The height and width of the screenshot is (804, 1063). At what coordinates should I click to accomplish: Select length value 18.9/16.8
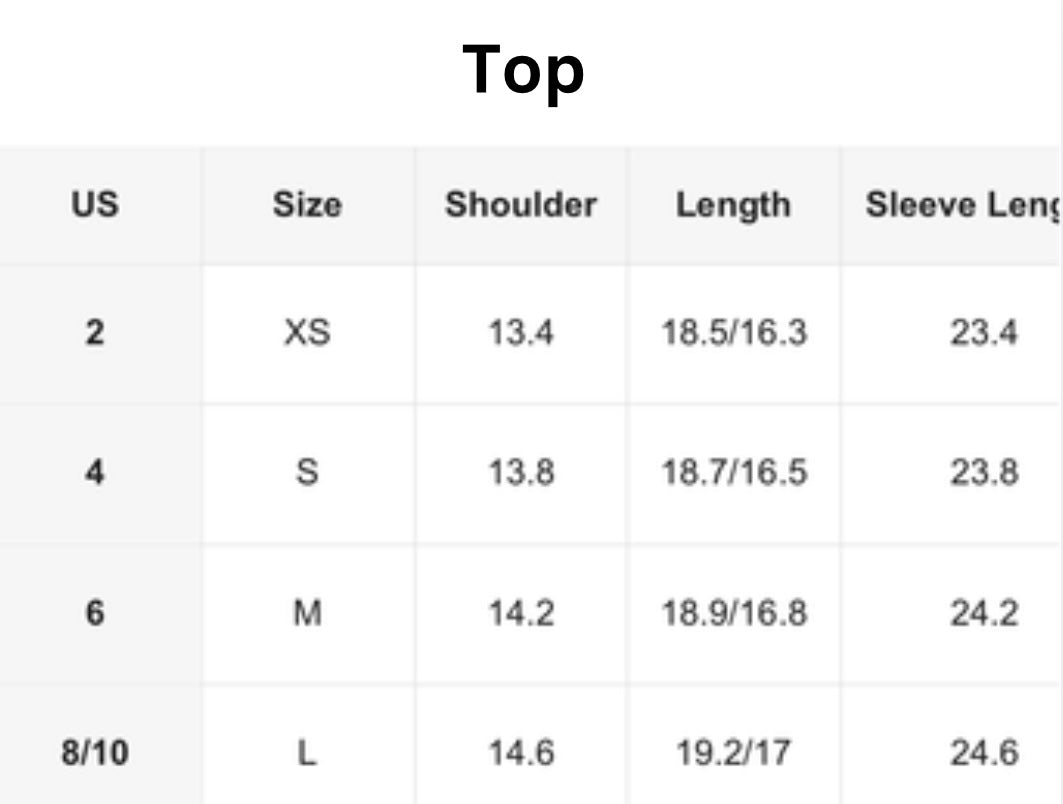[x=733, y=613]
